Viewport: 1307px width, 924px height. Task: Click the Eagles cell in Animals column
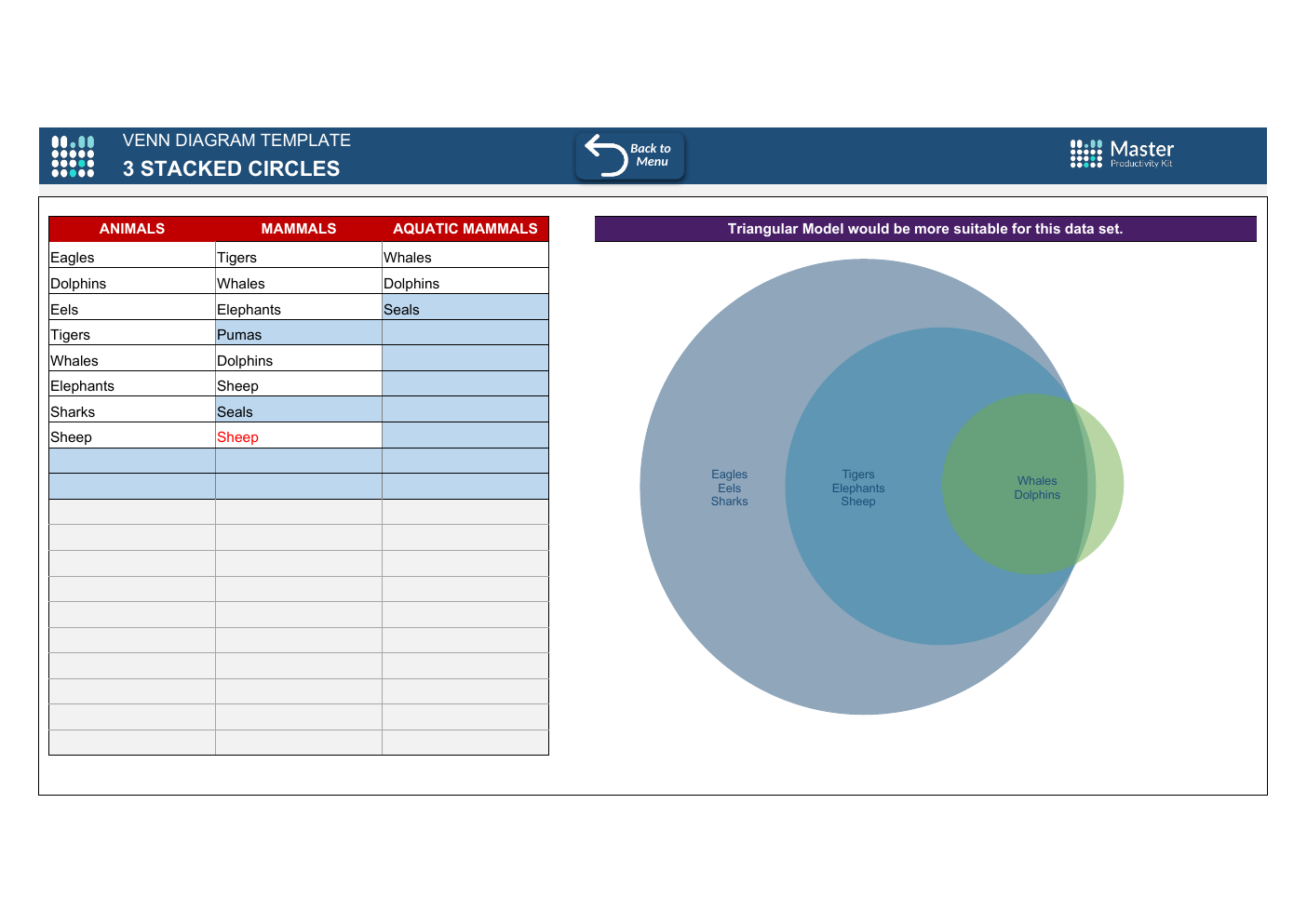(x=132, y=257)
